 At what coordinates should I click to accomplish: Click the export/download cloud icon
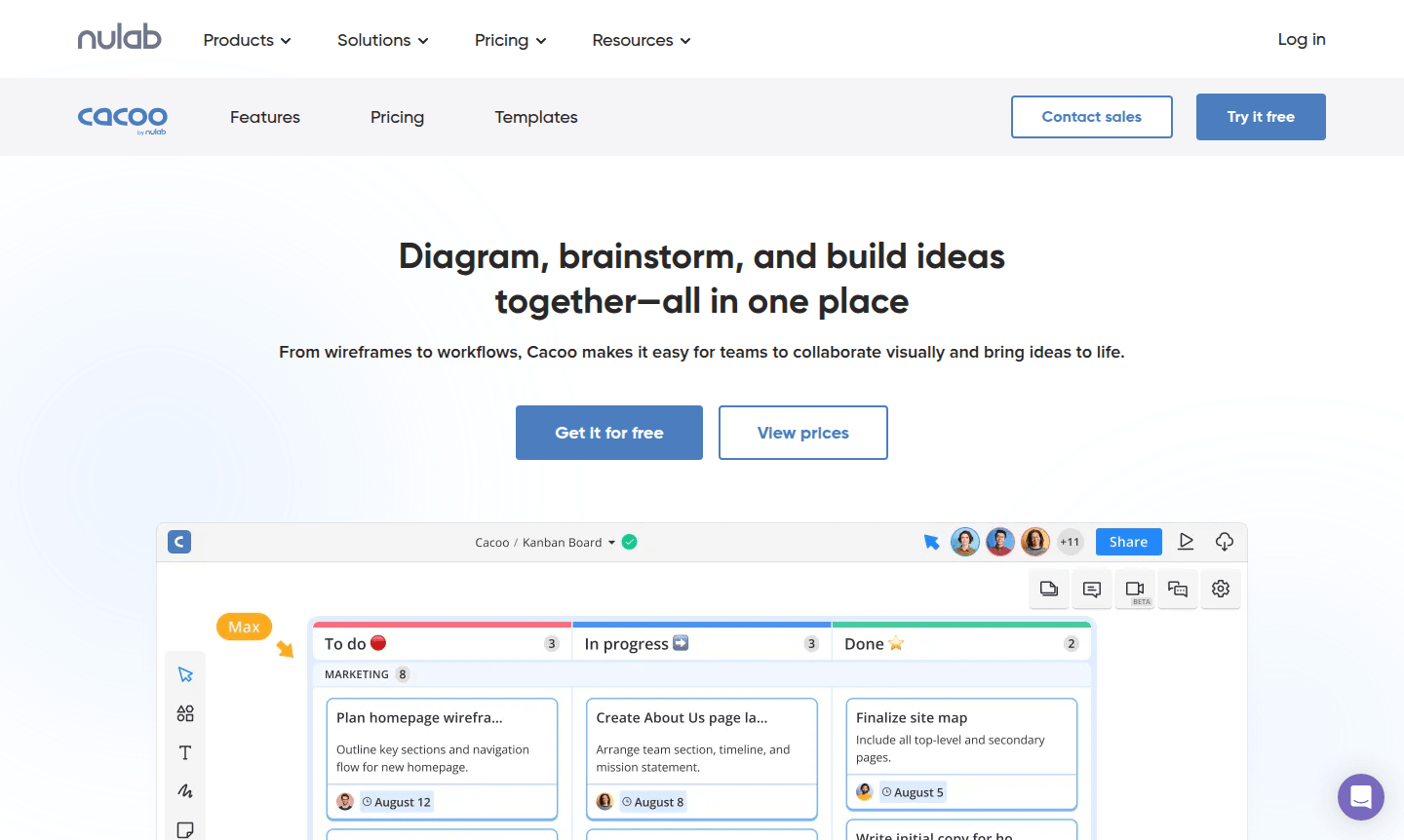pos(1225,541)
